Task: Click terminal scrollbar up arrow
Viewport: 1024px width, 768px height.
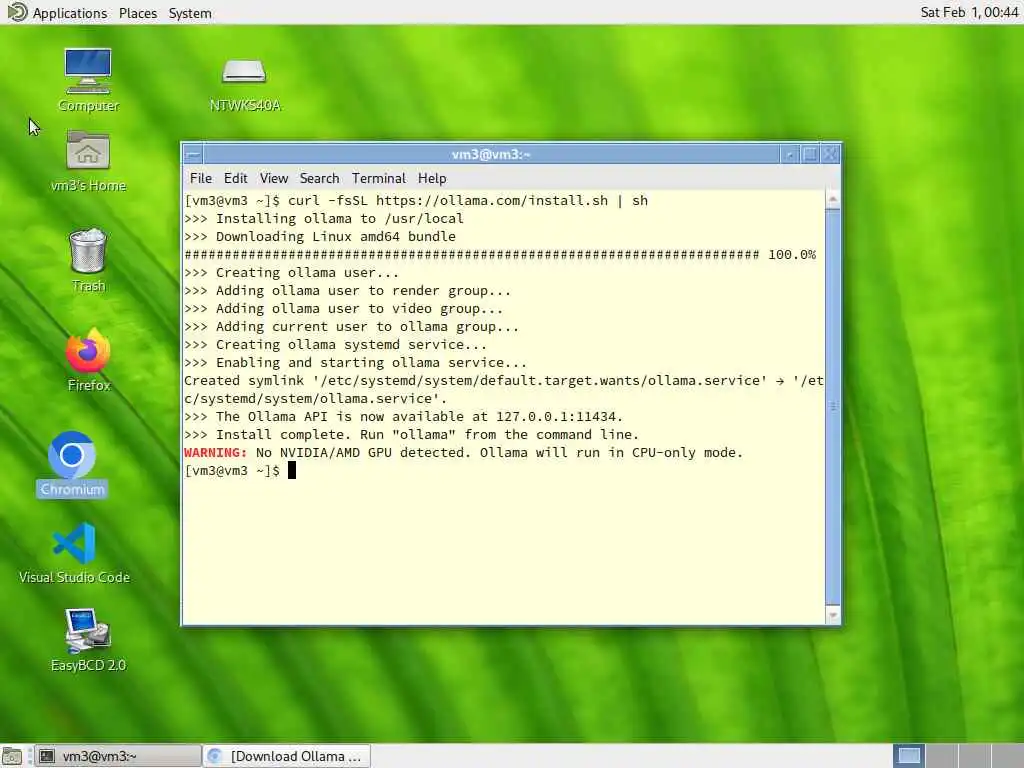Action: (x=833, y=199)
